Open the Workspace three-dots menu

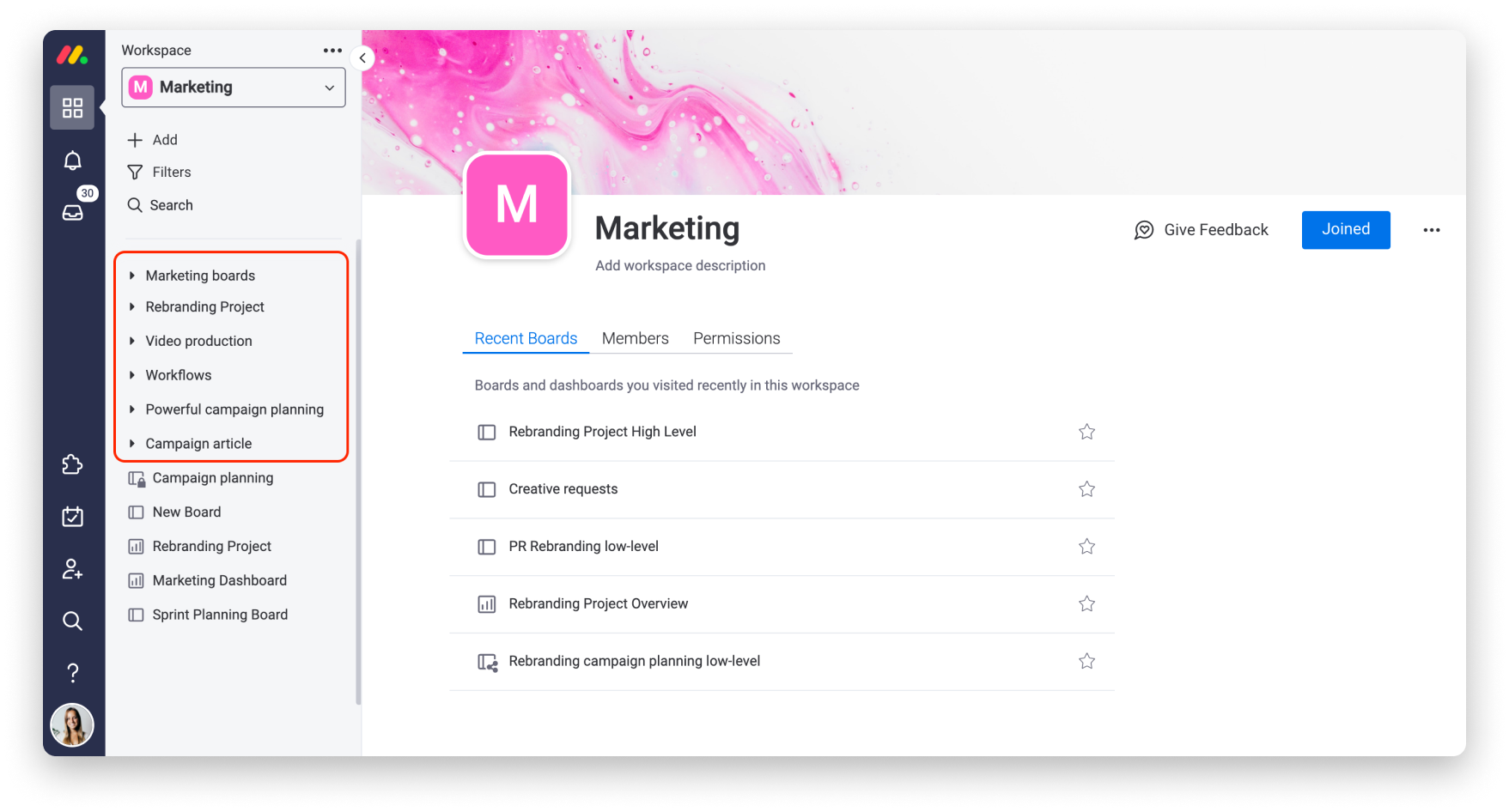(332, 51)
